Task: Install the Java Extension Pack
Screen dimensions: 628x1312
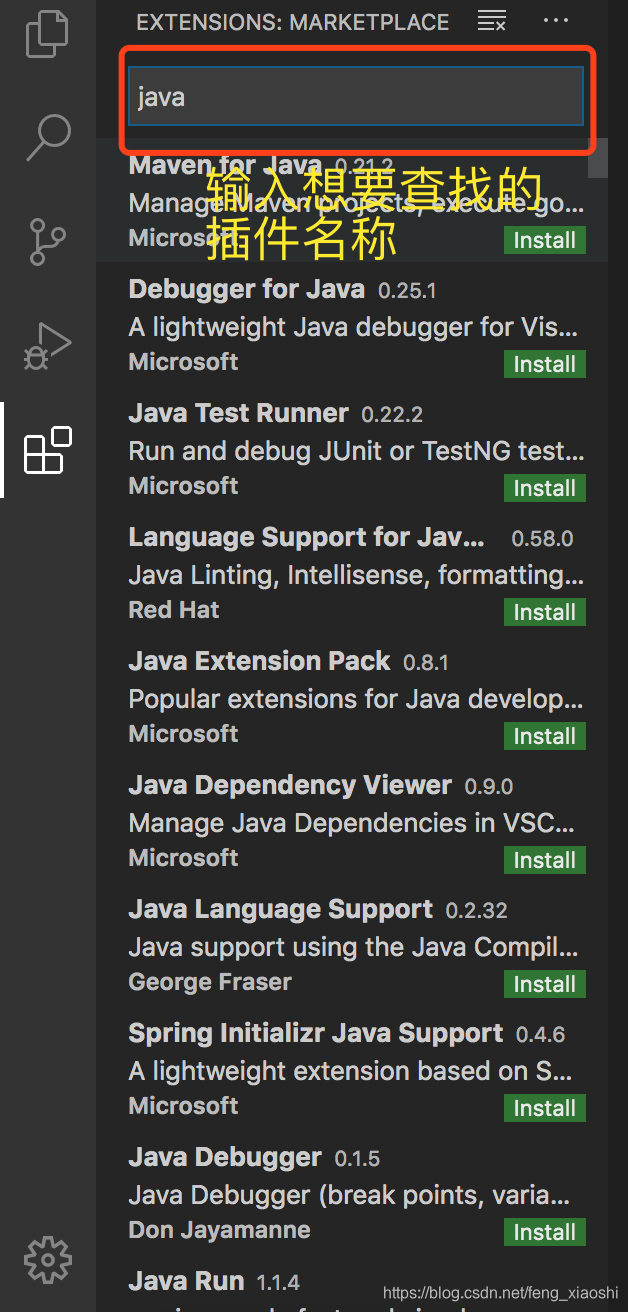Action: (x=545, y=736)
